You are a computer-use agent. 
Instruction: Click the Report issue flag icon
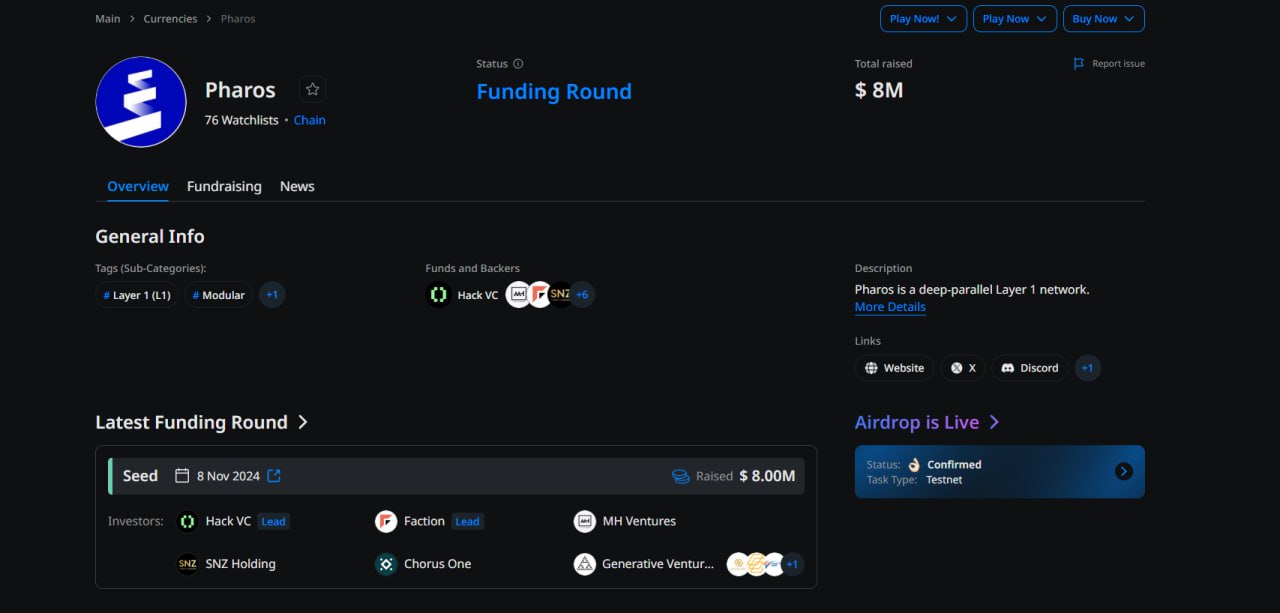[x=1079, y=64]
